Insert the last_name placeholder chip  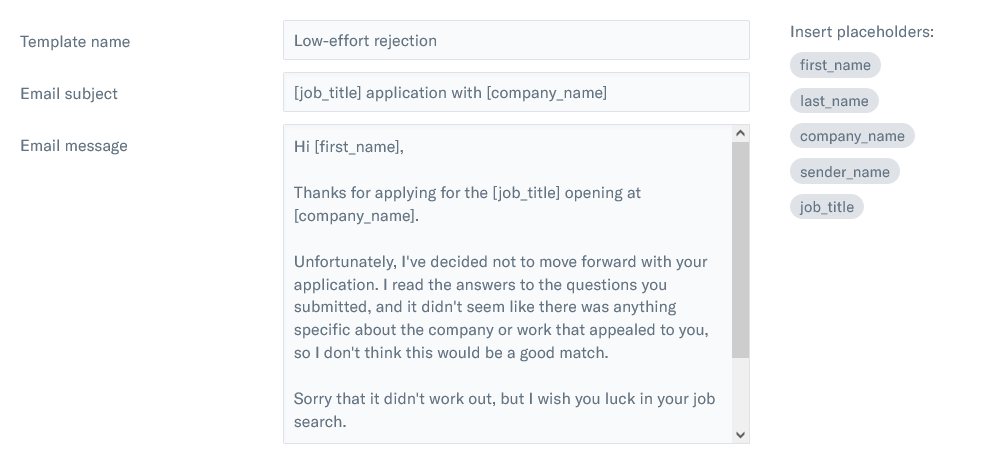(x=834, y=101)
